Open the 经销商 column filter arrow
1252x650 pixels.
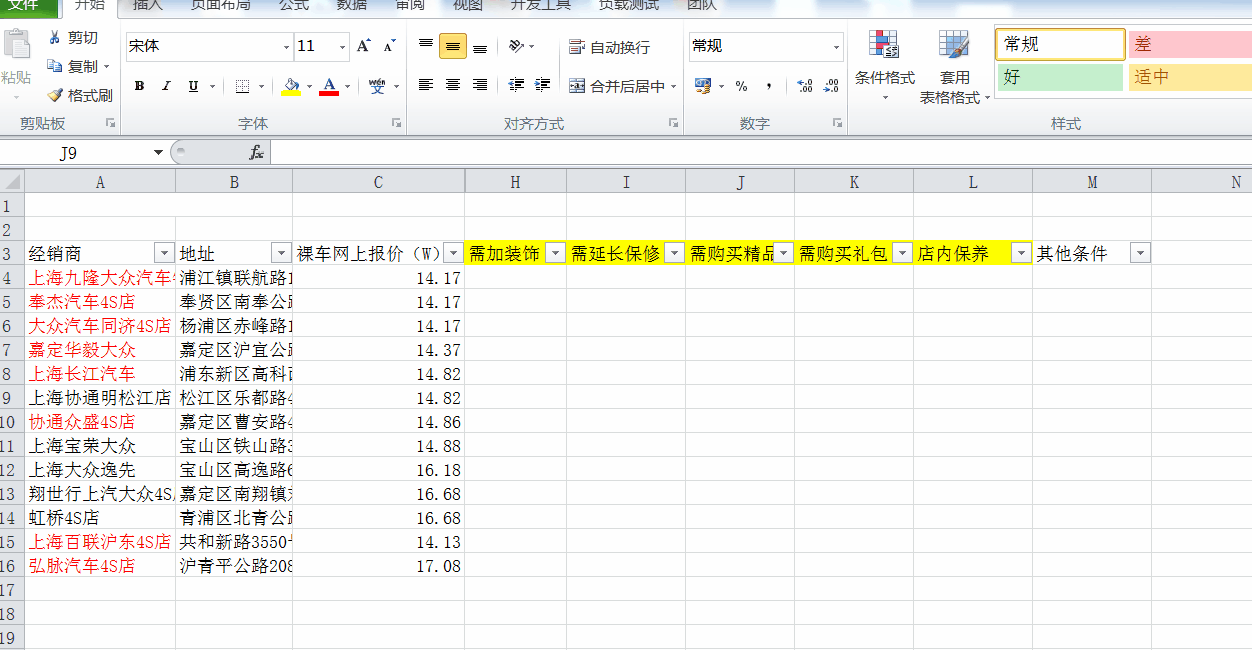(164, 253)
